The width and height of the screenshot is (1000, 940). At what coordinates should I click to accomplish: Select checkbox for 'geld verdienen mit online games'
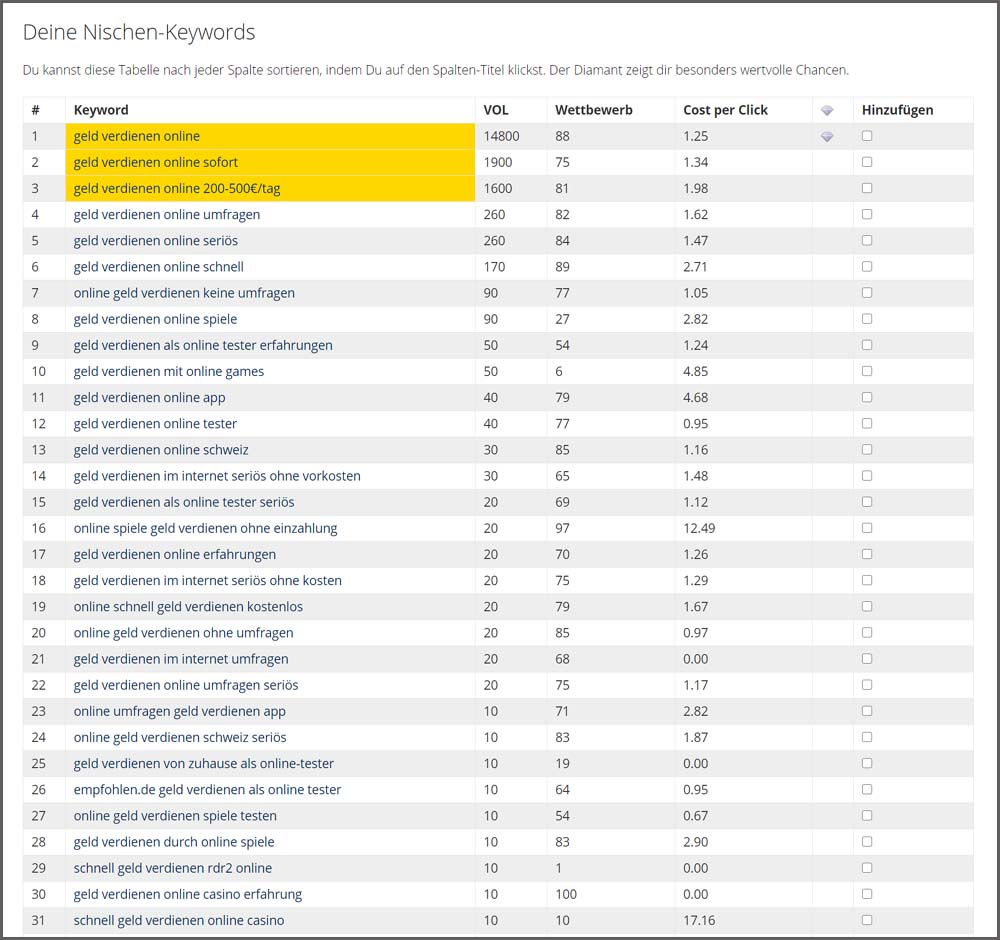point(867,371)
